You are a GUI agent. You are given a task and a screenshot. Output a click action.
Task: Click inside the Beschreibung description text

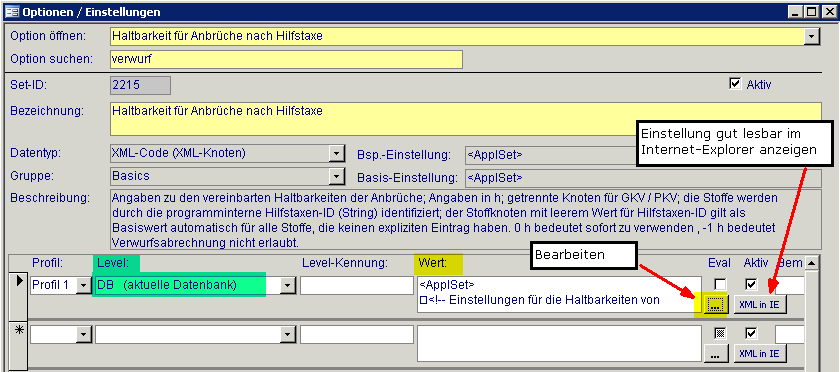click(466, 219)
